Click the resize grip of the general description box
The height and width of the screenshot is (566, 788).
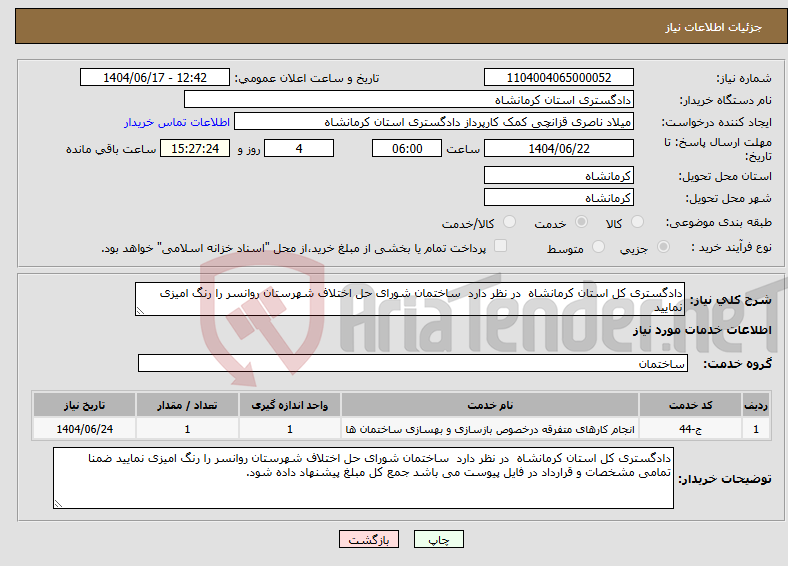pos(140,311)
